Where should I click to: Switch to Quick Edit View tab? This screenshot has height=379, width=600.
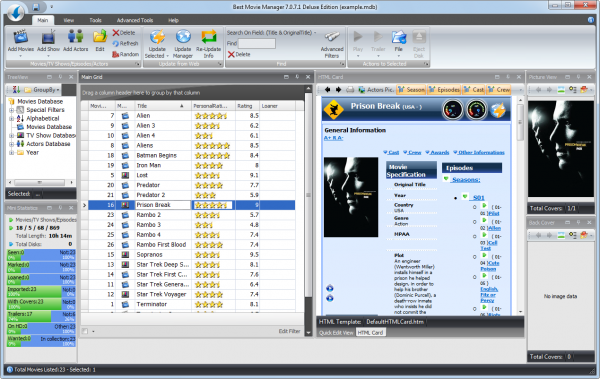[x=336, y=333]
